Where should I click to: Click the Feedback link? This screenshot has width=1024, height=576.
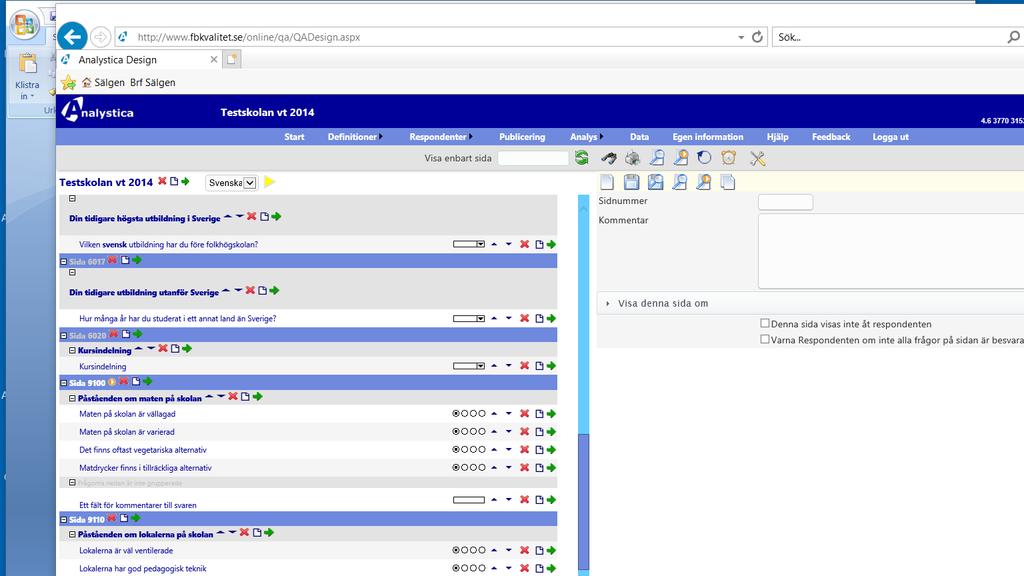click(x=831, y=136)
